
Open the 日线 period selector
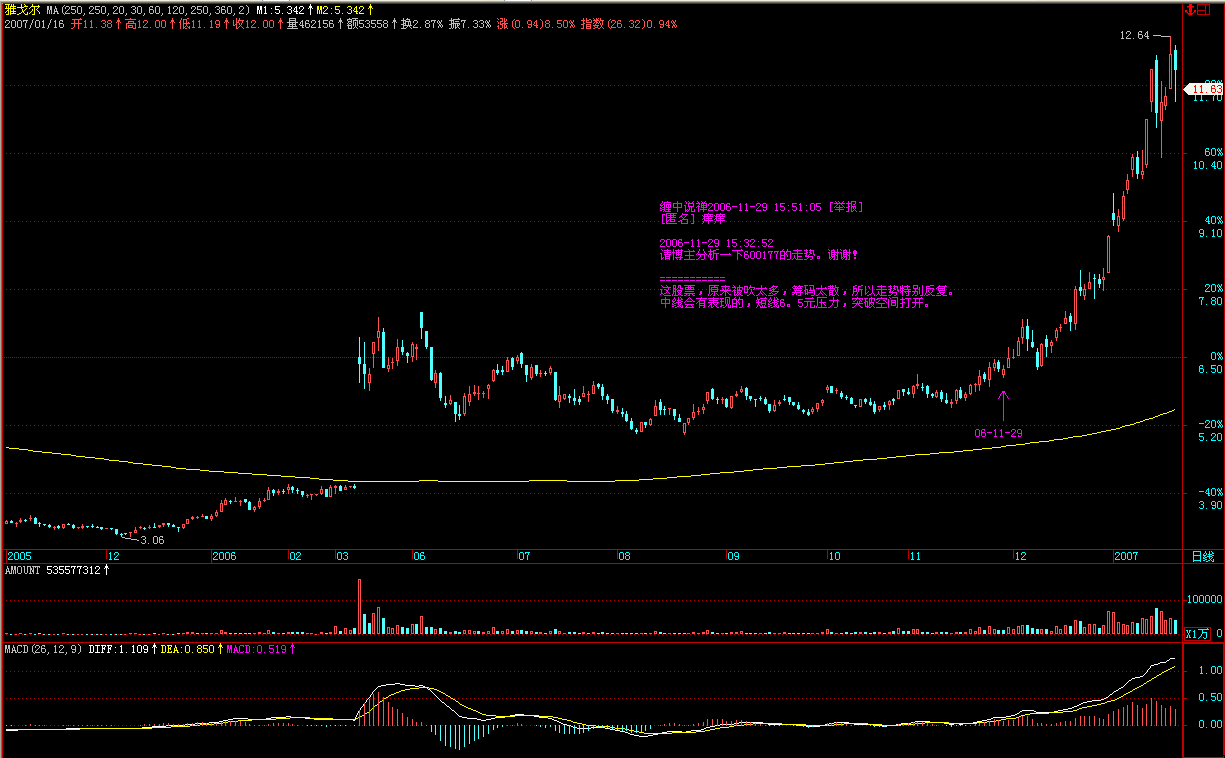pyautogui.click(x=1202, y=556)
